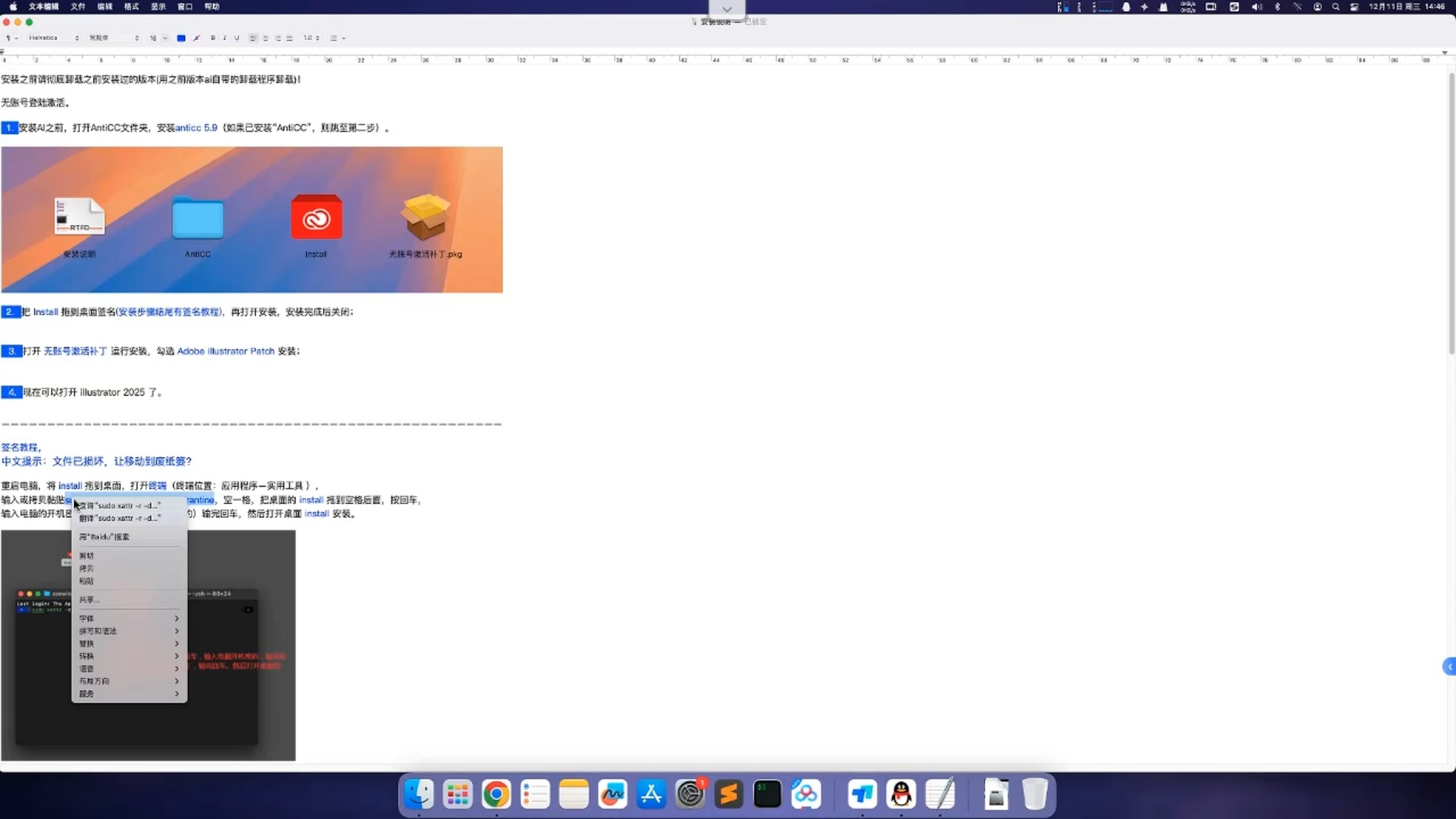This screenshot has width=1456, height=819.
Task: Open the list bullets dropdown
Action: (337, 38)
